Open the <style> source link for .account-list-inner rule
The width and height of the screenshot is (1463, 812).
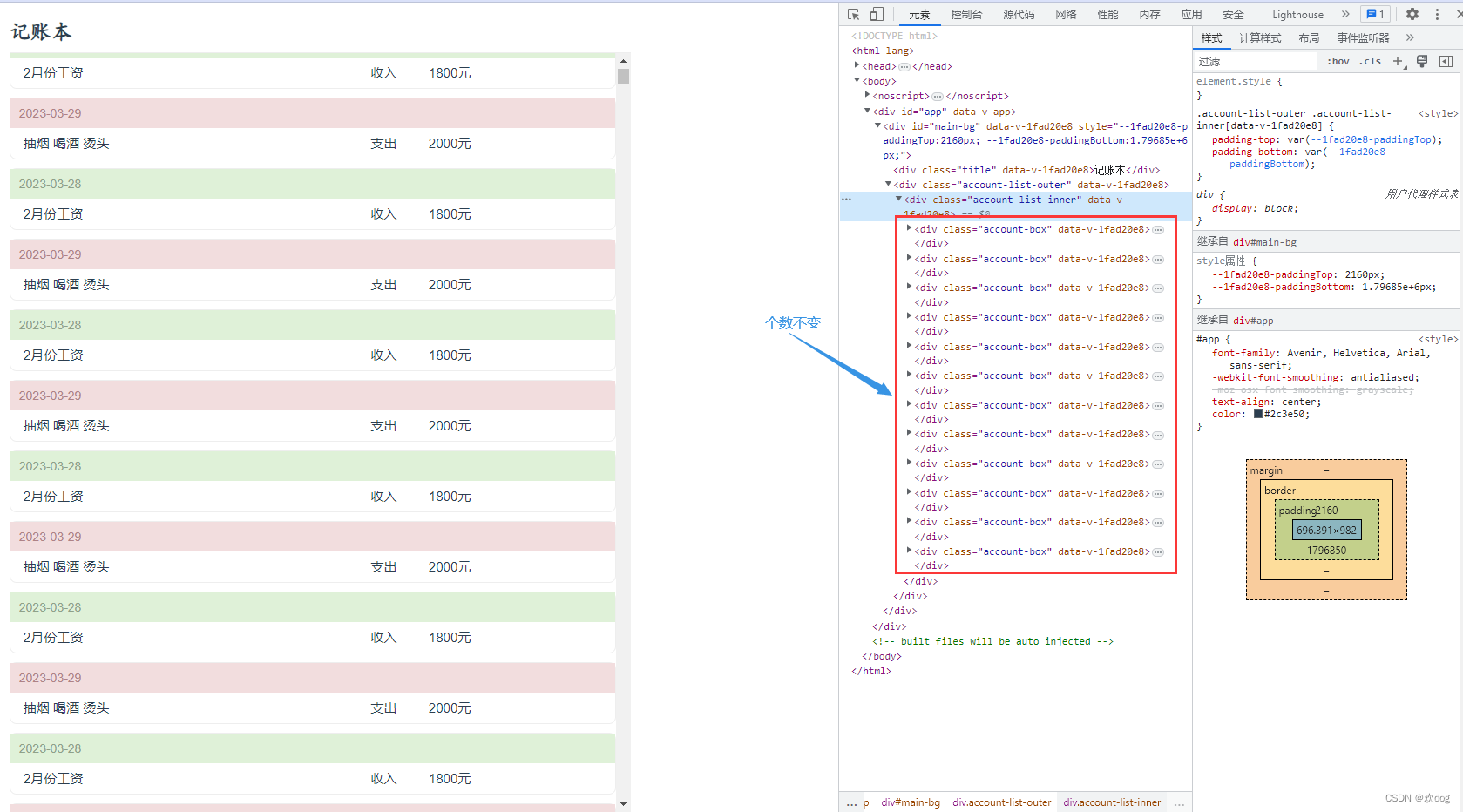pos(1438,113)
